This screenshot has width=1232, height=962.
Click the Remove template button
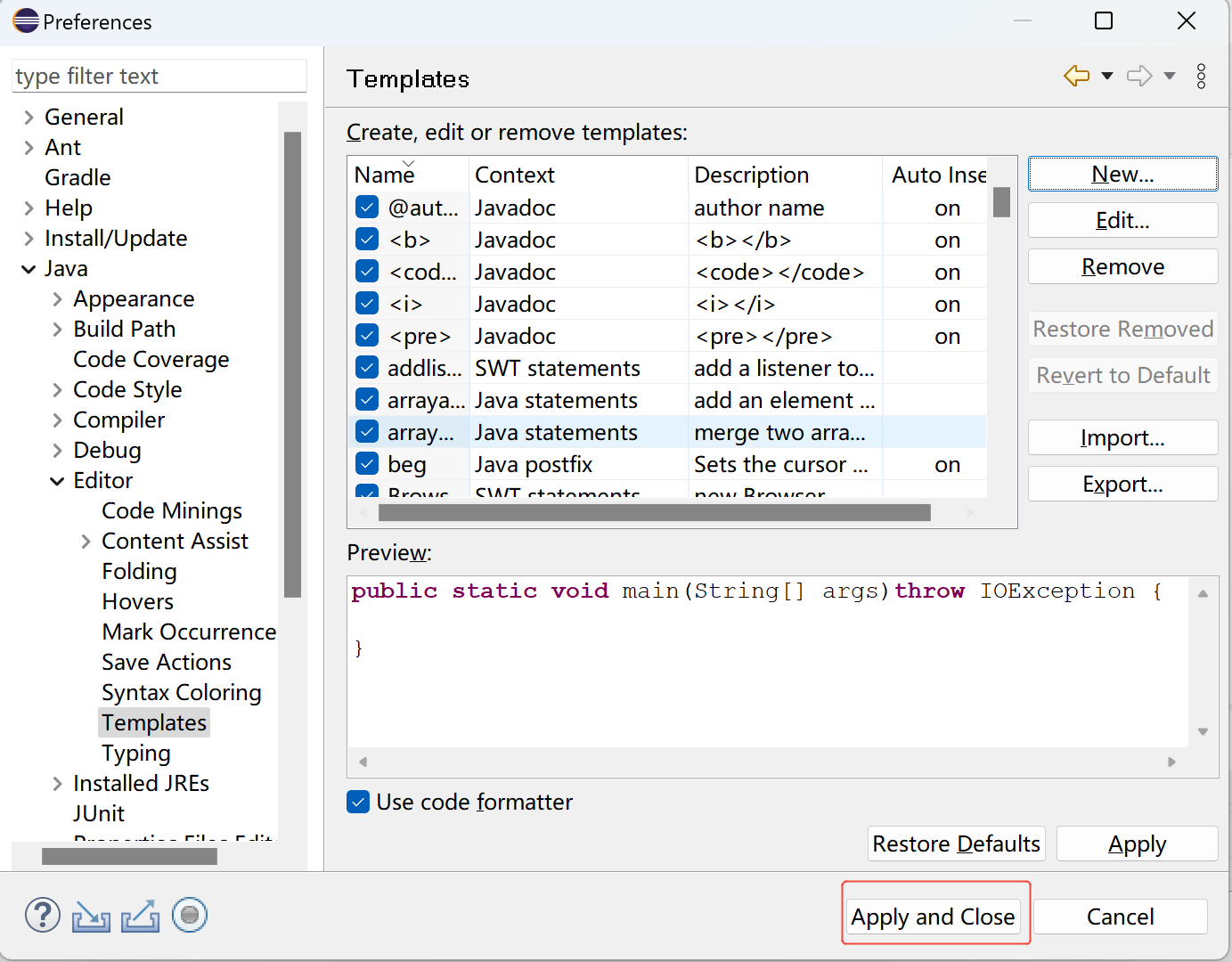(x=1122, y=266)
